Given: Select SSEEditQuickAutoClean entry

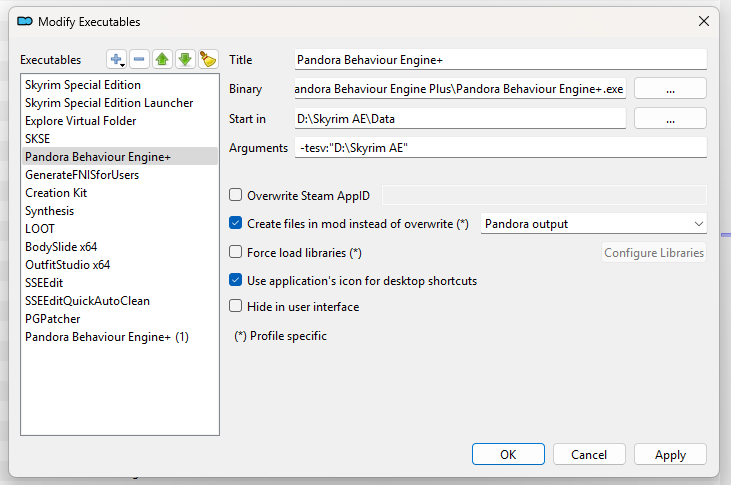Looking at the screenshot, I should pyautogui.click(x=120, y=301).
